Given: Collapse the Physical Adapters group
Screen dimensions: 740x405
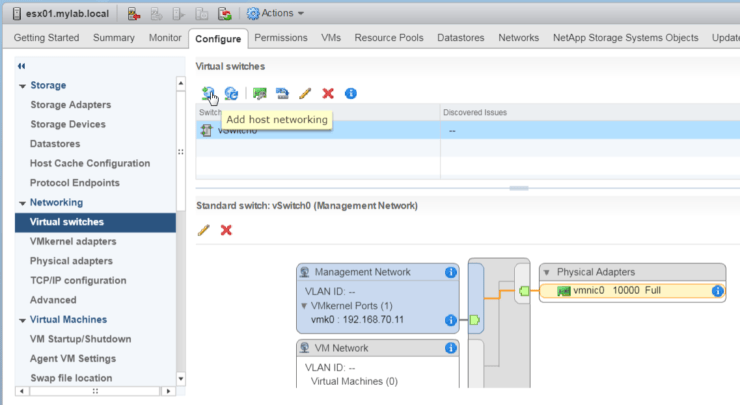Looking at the screenshot, I should coord(546,272).
